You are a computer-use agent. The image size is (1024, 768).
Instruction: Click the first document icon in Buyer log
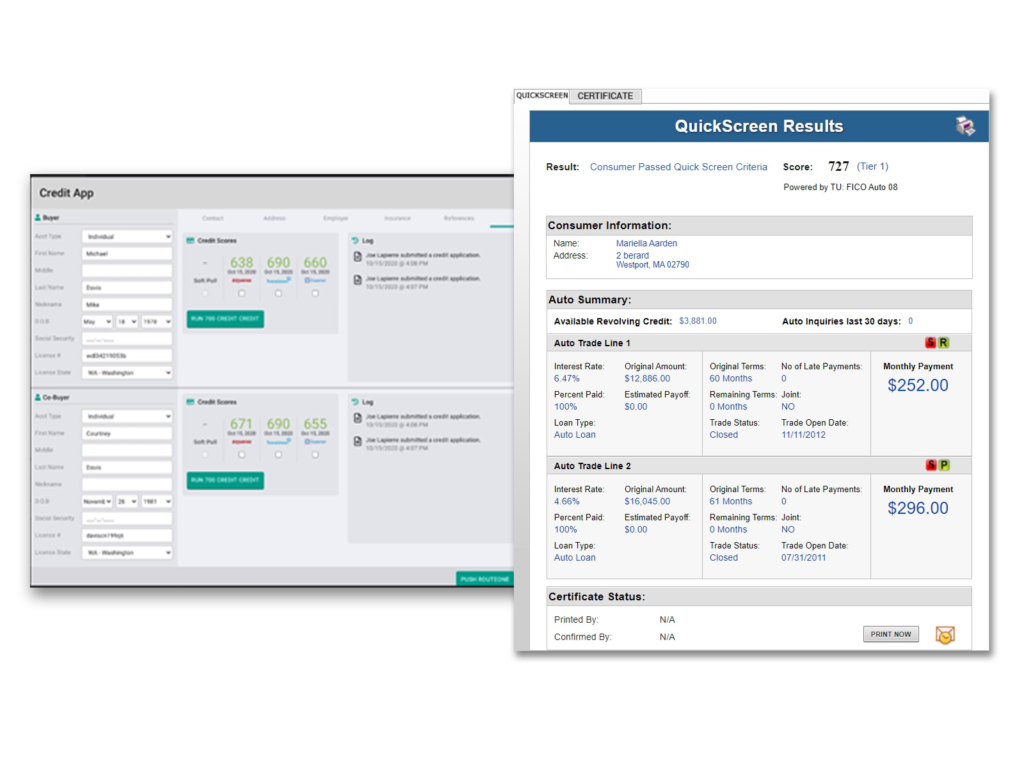[x=358, y=257]
